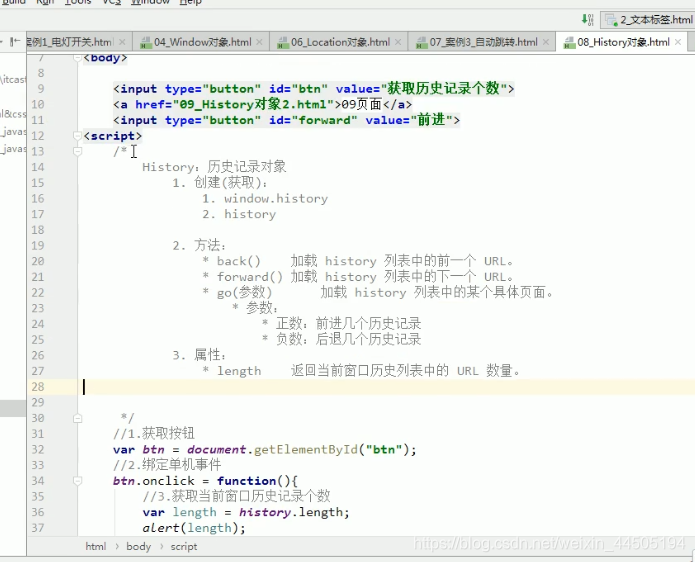Click back() in the comment on line 20
This screenshot has width=695, height=562.
(238, 261)
